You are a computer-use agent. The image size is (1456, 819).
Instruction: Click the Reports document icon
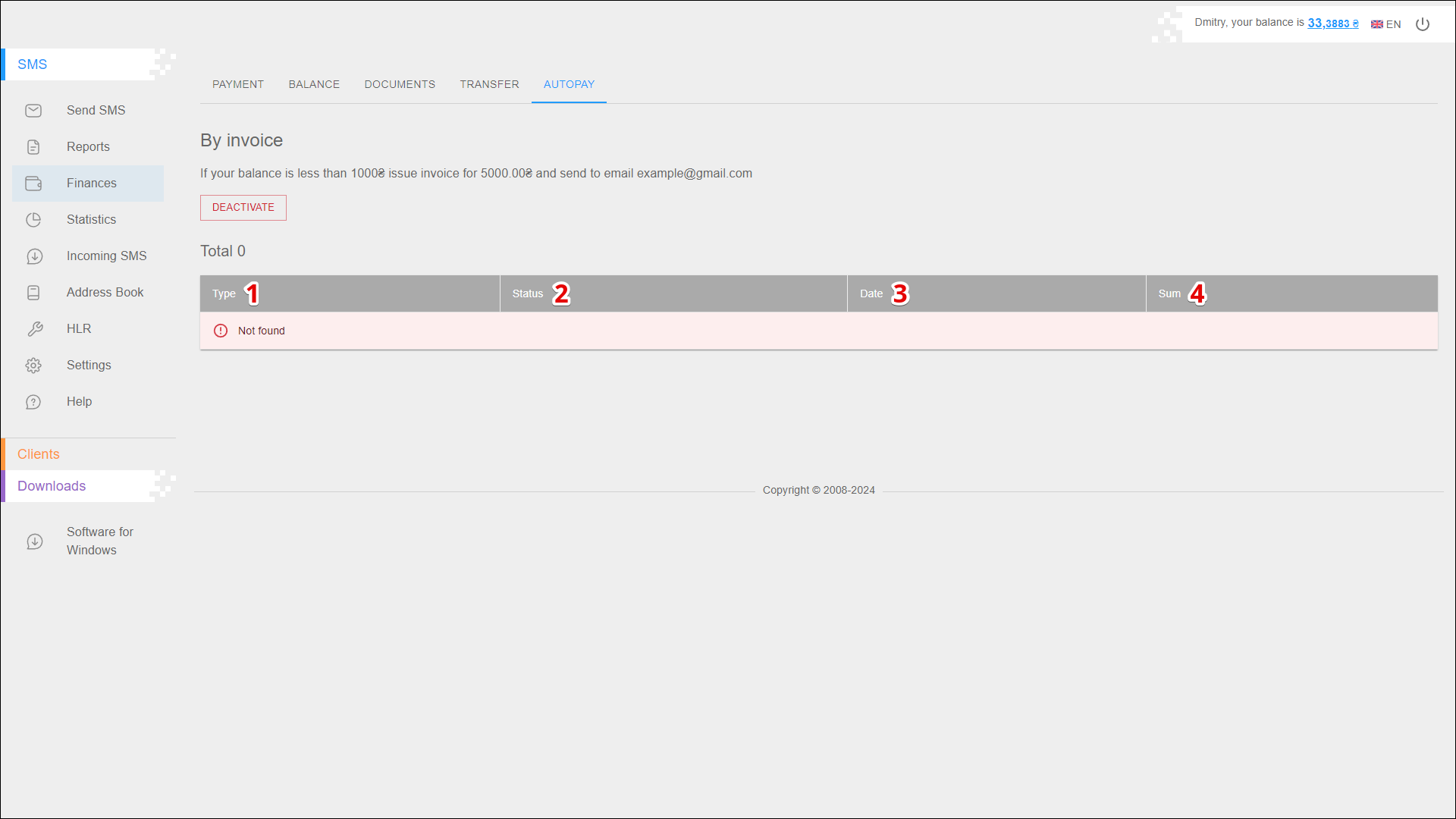pos(33,147)
